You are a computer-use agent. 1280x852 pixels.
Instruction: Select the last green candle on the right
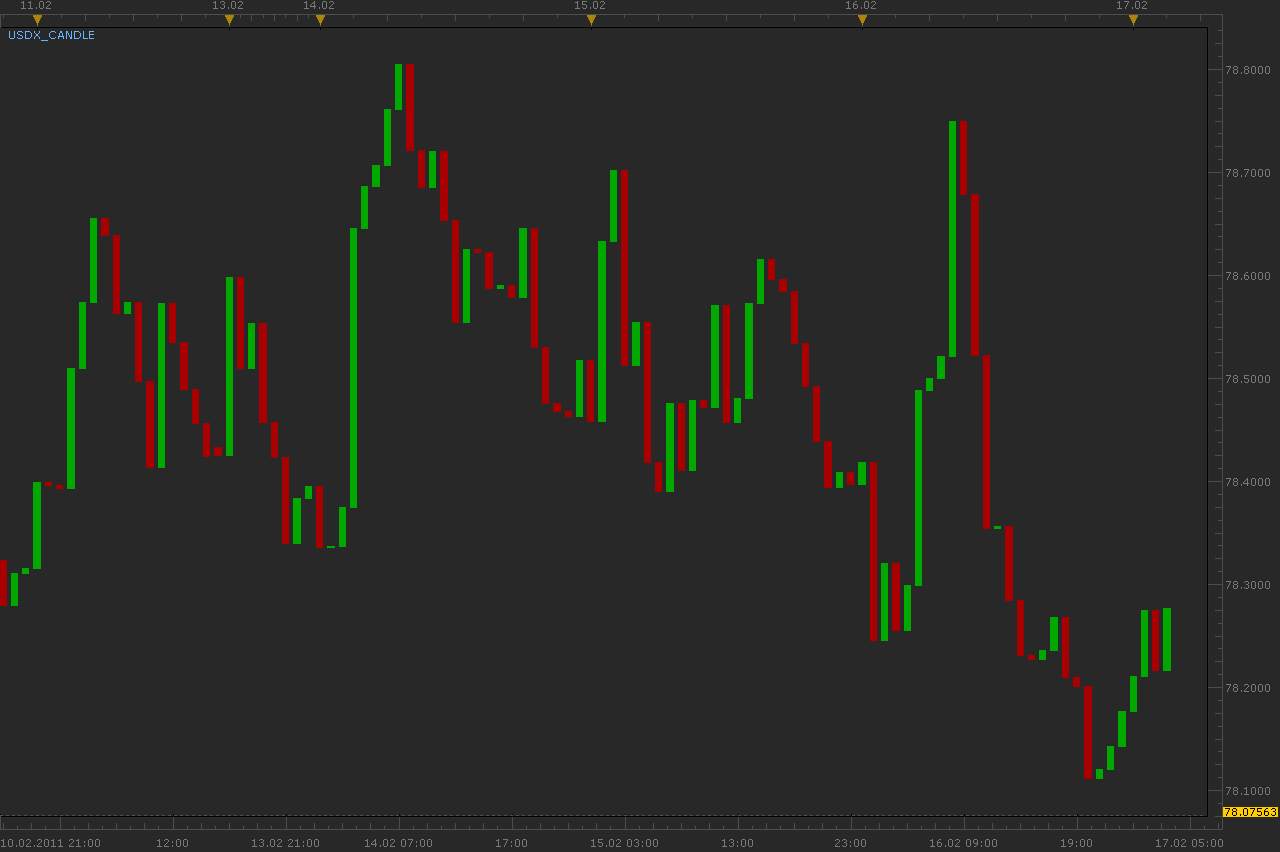click(x=1167, y=639)
